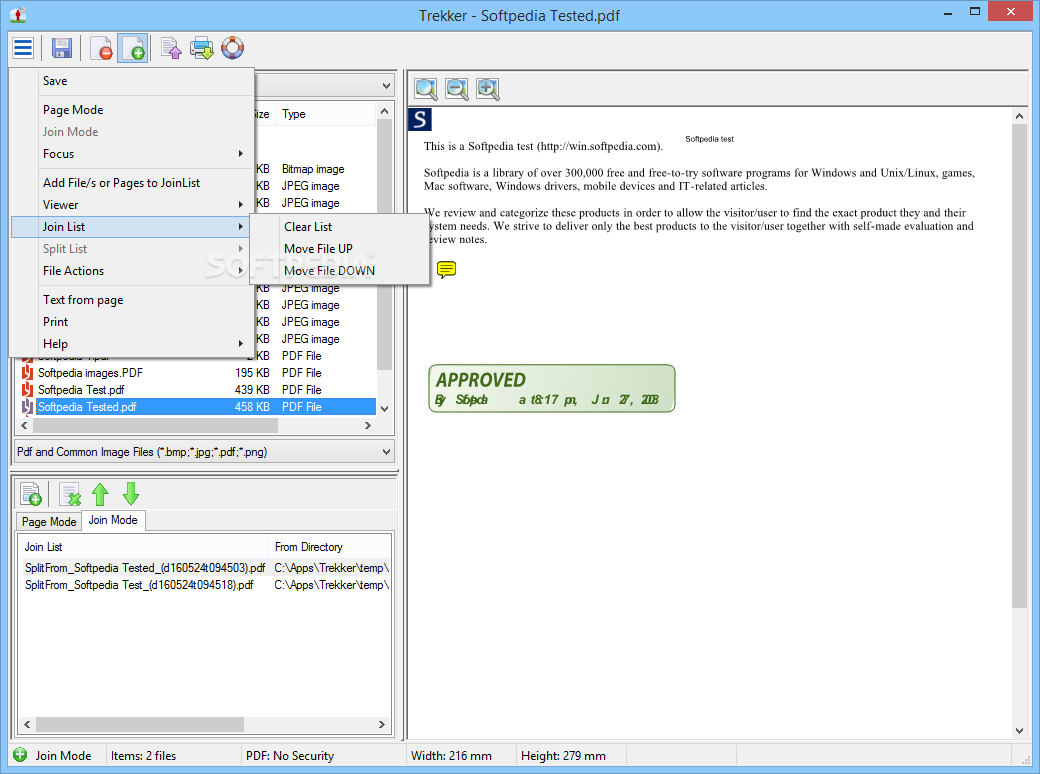The height and width of the screenshot is (774, 1040).
Task: Click Clear List in the submenu
Action: click(340, 227)
